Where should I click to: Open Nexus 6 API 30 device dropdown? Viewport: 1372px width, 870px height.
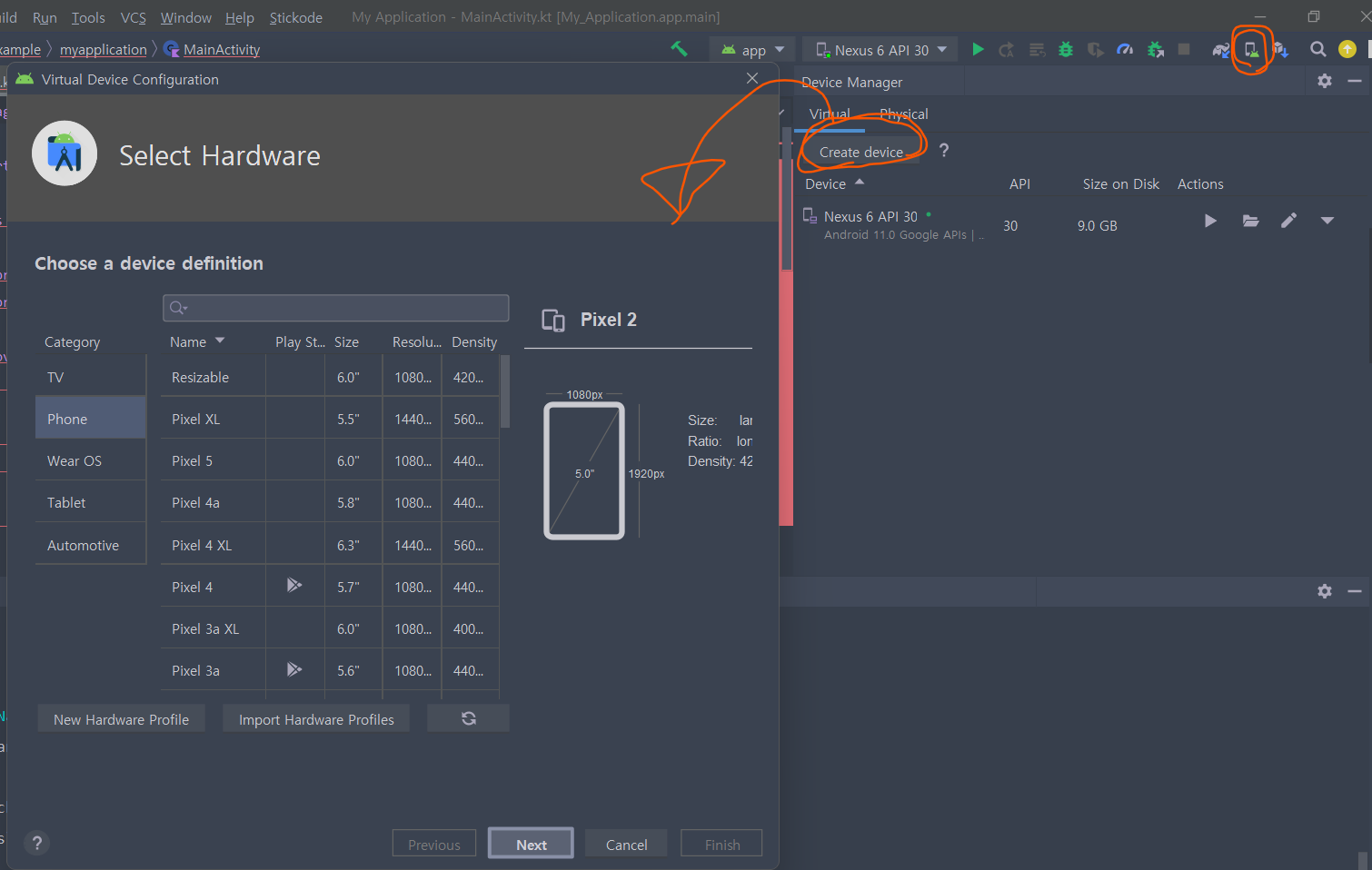(880, 50)
